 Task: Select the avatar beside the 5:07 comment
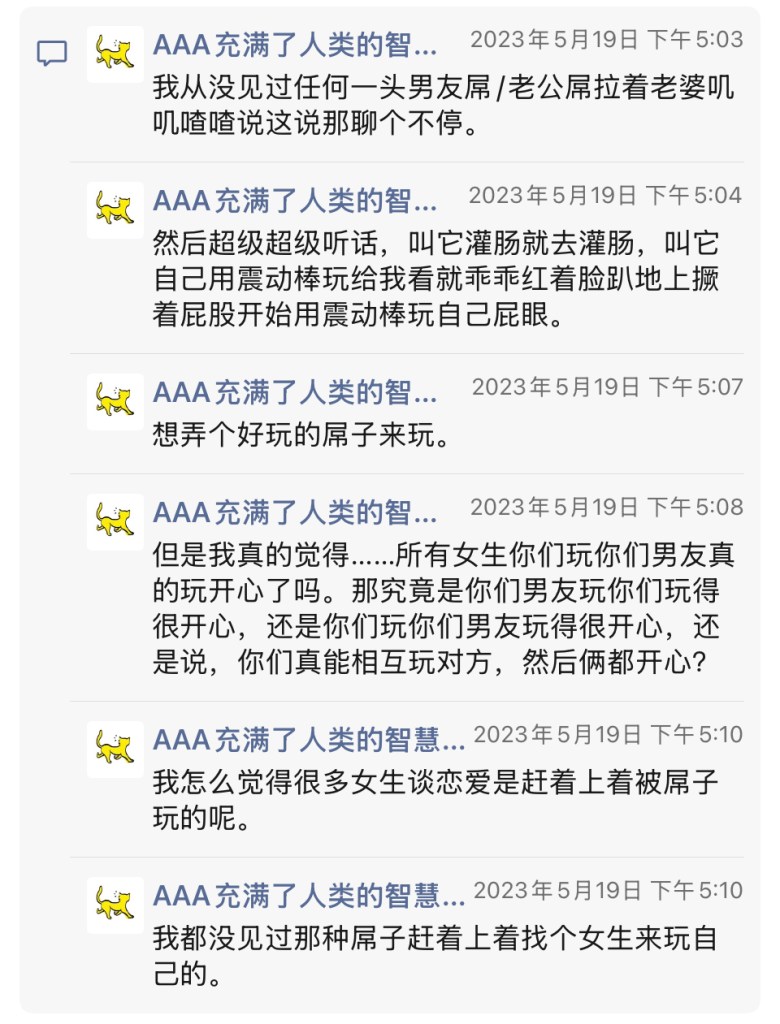coord(115,402)
